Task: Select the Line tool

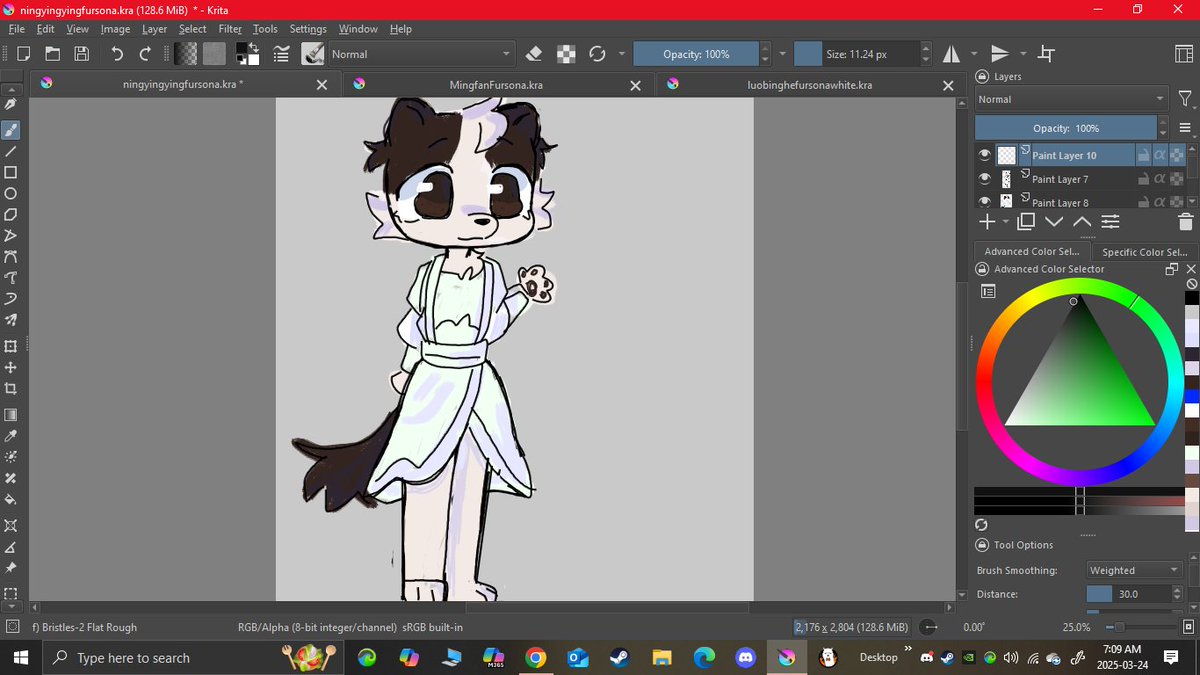Action: point(11,151)
